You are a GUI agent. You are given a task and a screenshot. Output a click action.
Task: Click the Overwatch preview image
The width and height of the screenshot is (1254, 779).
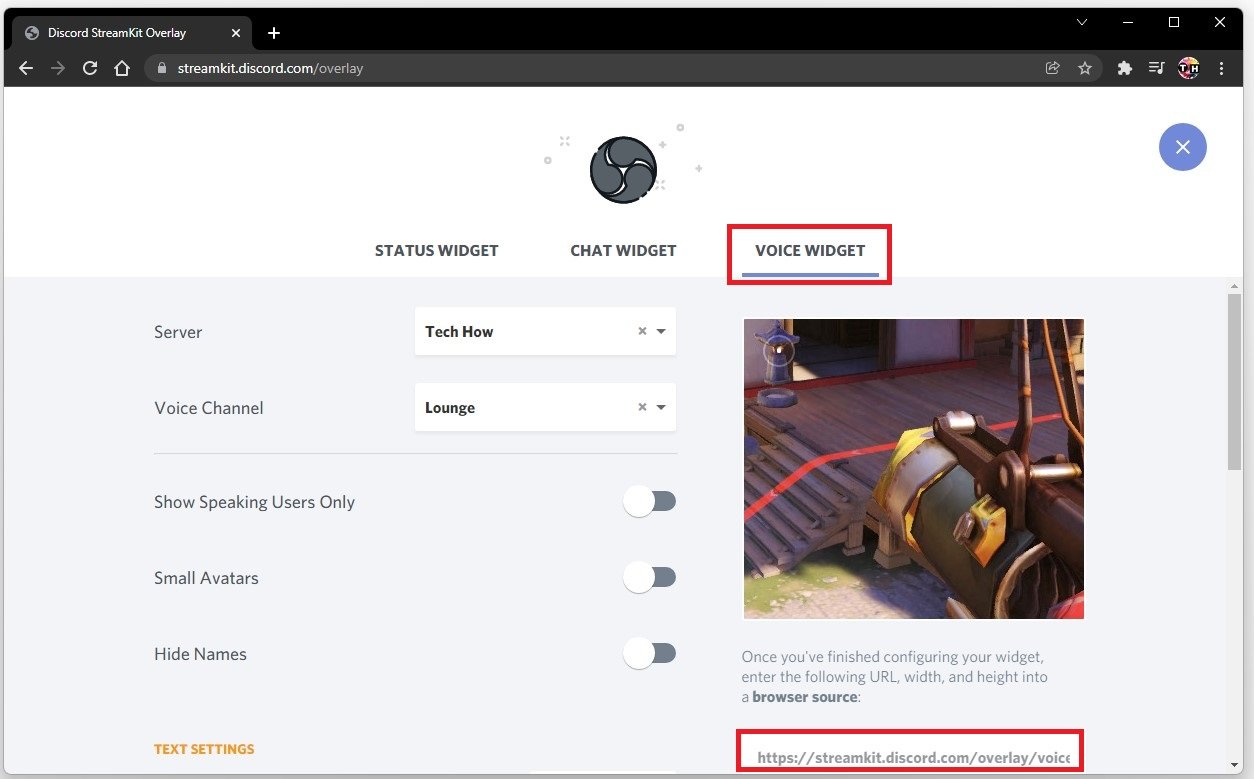(x=913, y=469)
